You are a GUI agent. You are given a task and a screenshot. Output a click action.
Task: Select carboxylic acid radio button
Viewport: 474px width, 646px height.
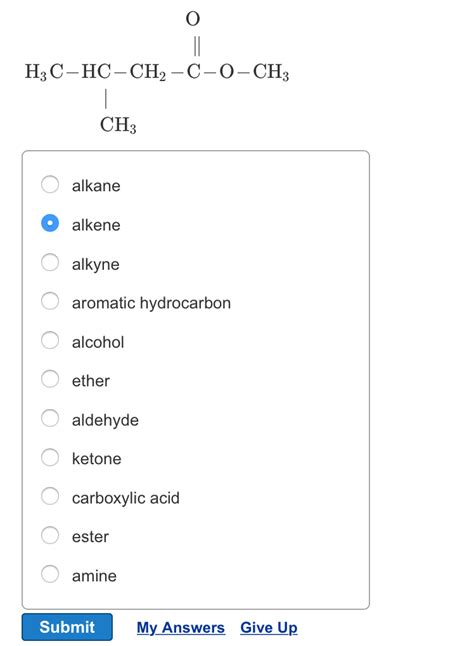[50, 496]
